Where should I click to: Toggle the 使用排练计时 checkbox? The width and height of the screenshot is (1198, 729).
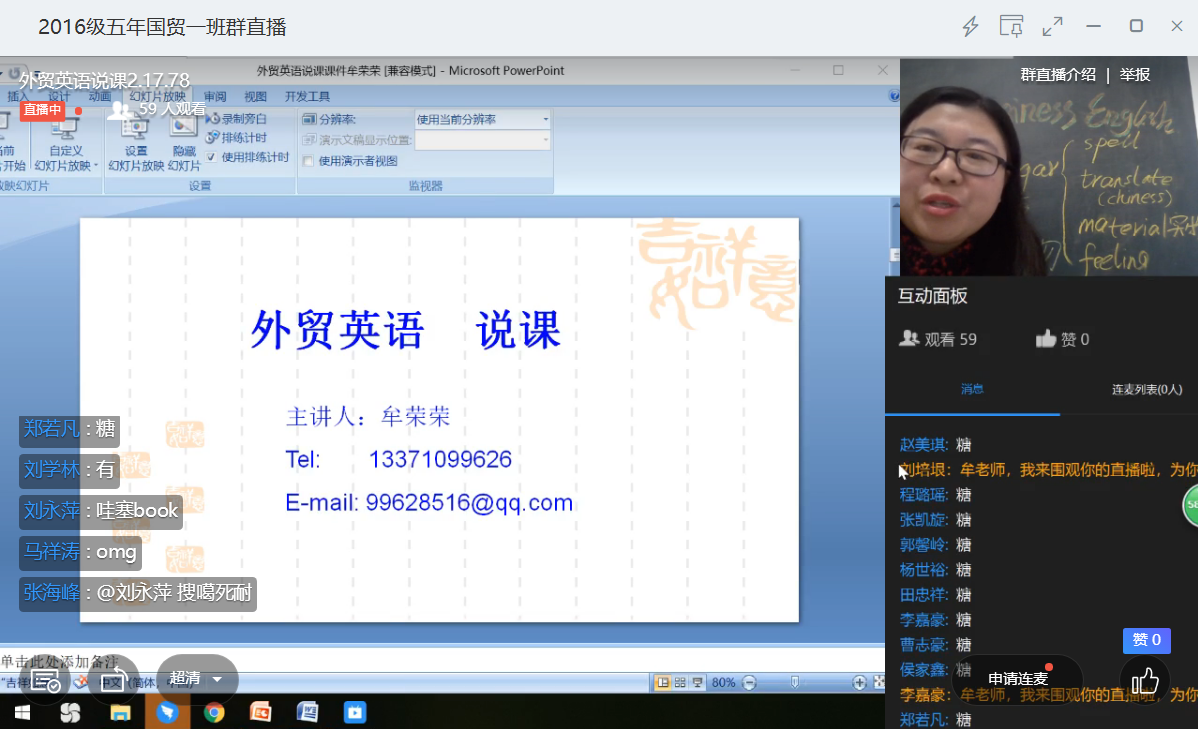(211, 157)
